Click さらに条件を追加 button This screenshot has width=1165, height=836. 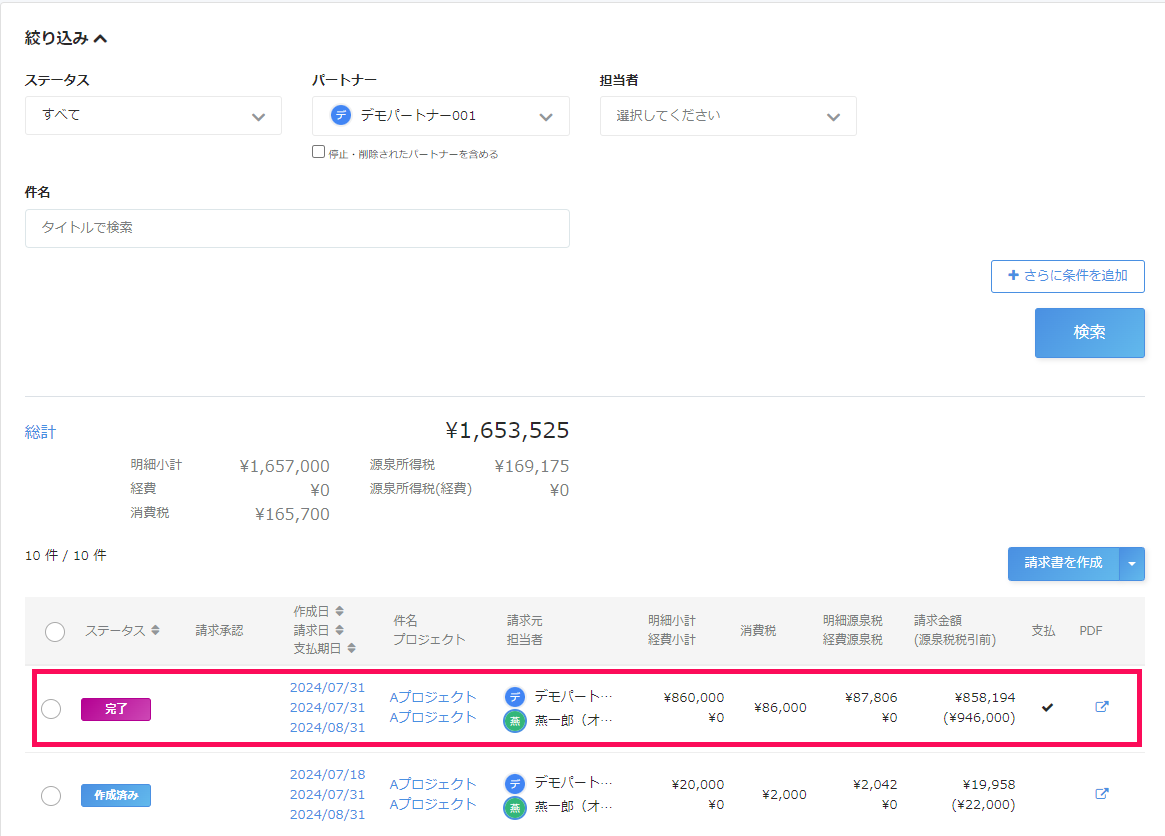[x=1067, y=276]
